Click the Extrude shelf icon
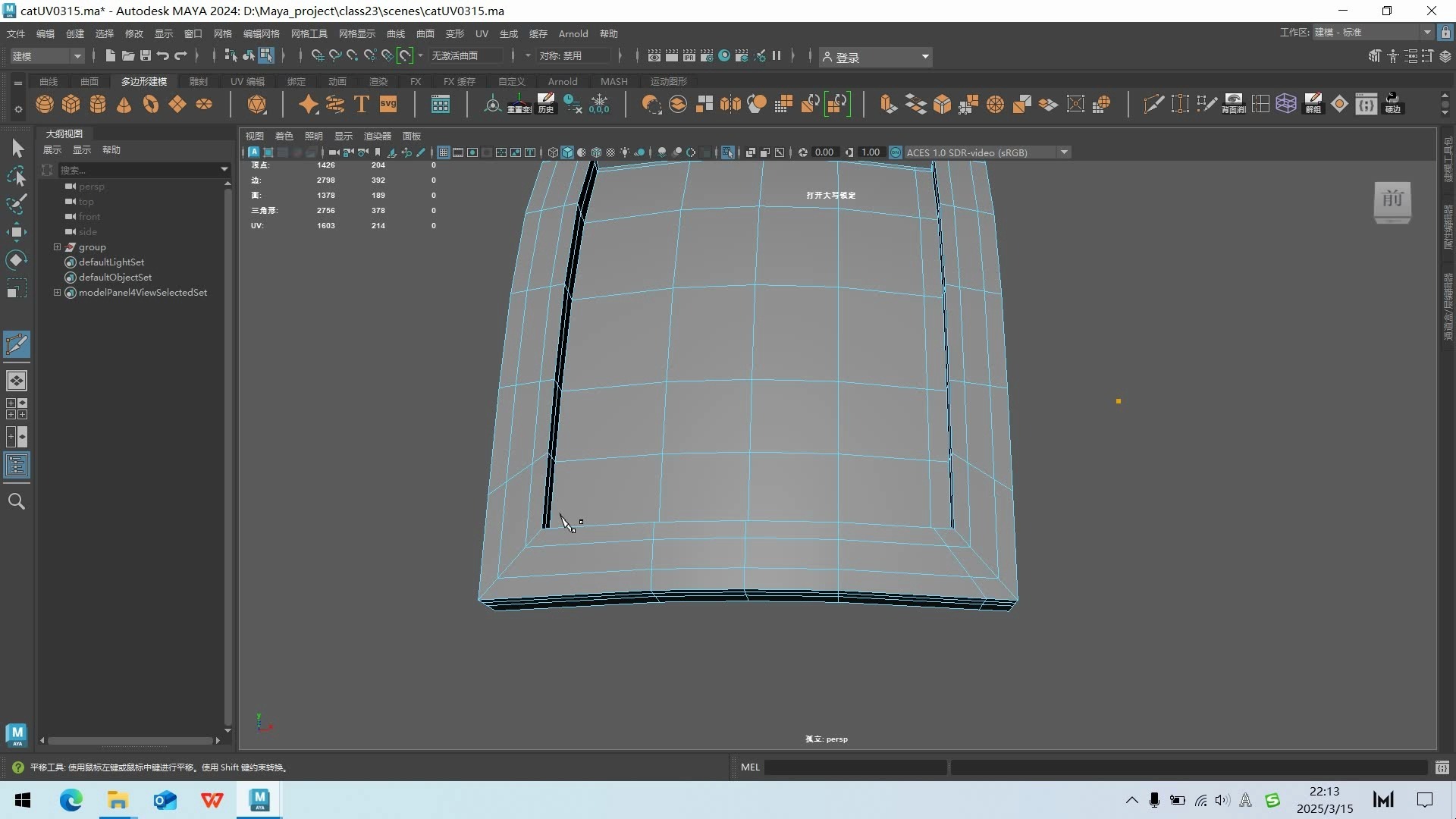 (889, 104)
